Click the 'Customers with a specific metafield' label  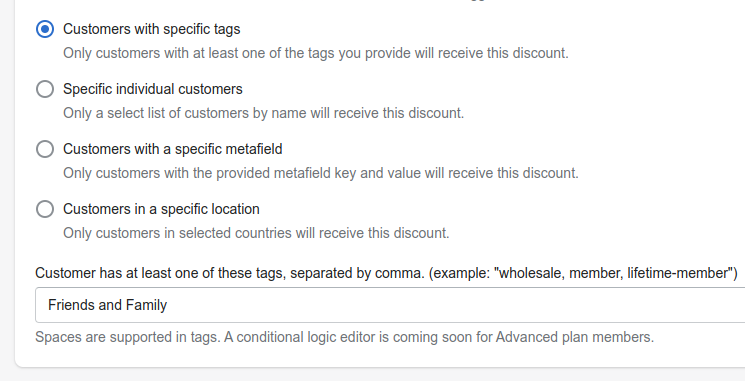[172, 149]
